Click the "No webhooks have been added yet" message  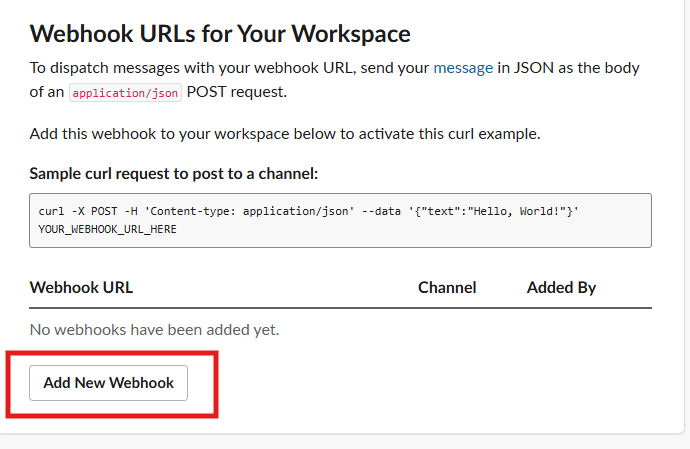point(154,329)
